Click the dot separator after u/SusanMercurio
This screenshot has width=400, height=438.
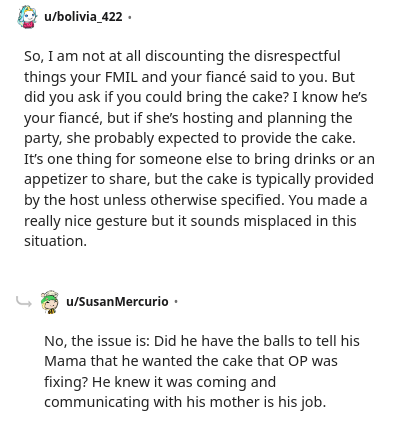pyautogui.click(x=176, y=302)
